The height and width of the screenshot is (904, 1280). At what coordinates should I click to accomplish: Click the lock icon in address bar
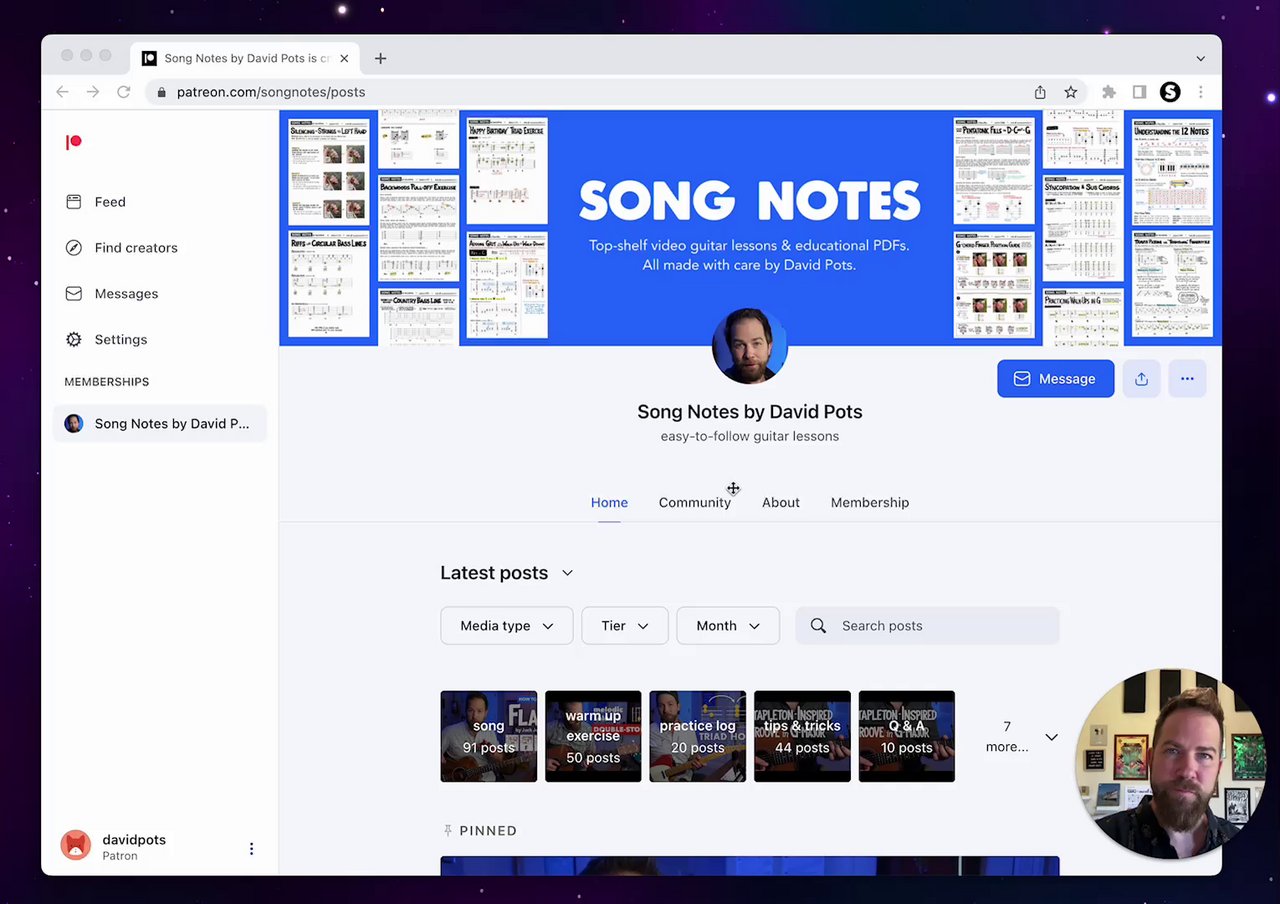pos(161,92)
